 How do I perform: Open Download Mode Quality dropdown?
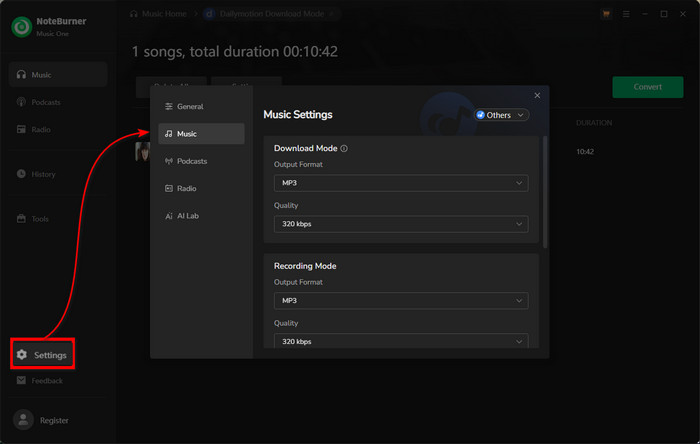[x=401, y=224]
